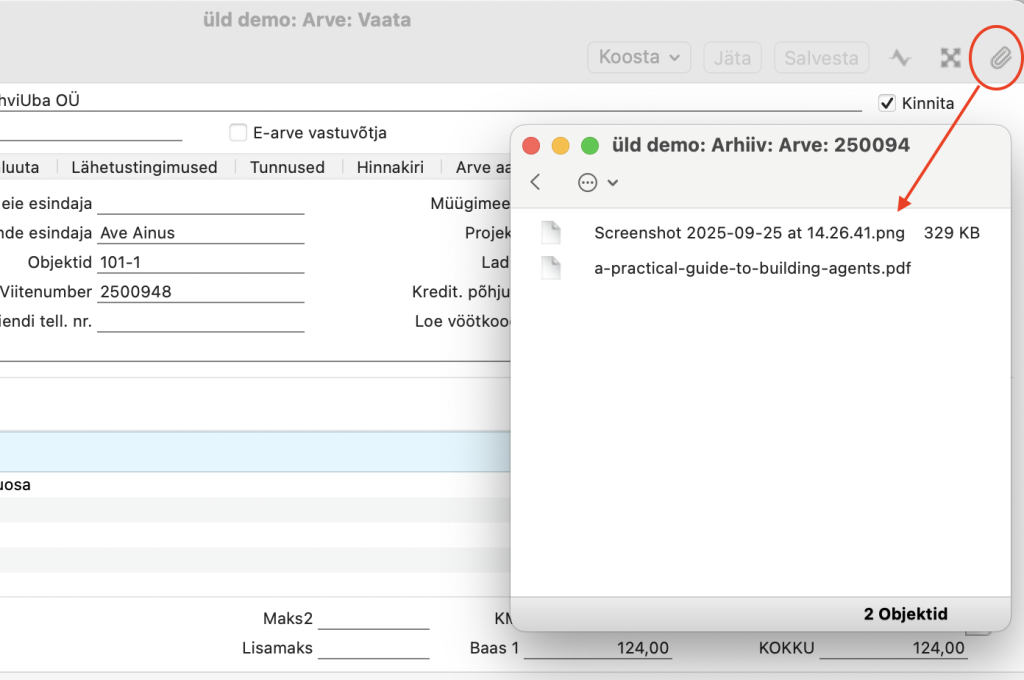Click the paperclip attachments icon
Image resolution: width=1024 pixels, height=680 pixels.
click(1000, 59)
